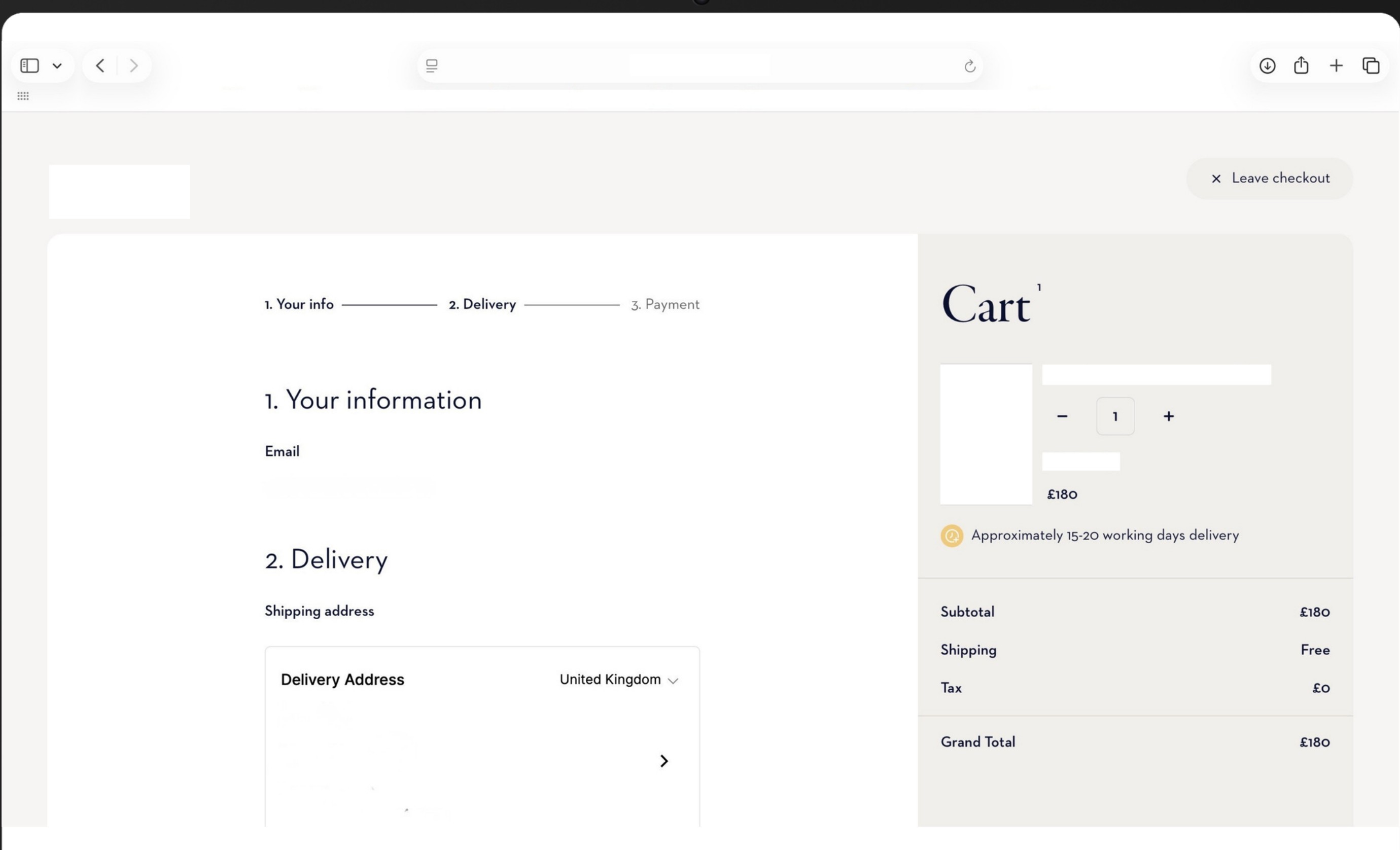Edit the quantity field showing 1
Image resolution: width=1400 pixels, height=850 pixels.
(1115, 416)
